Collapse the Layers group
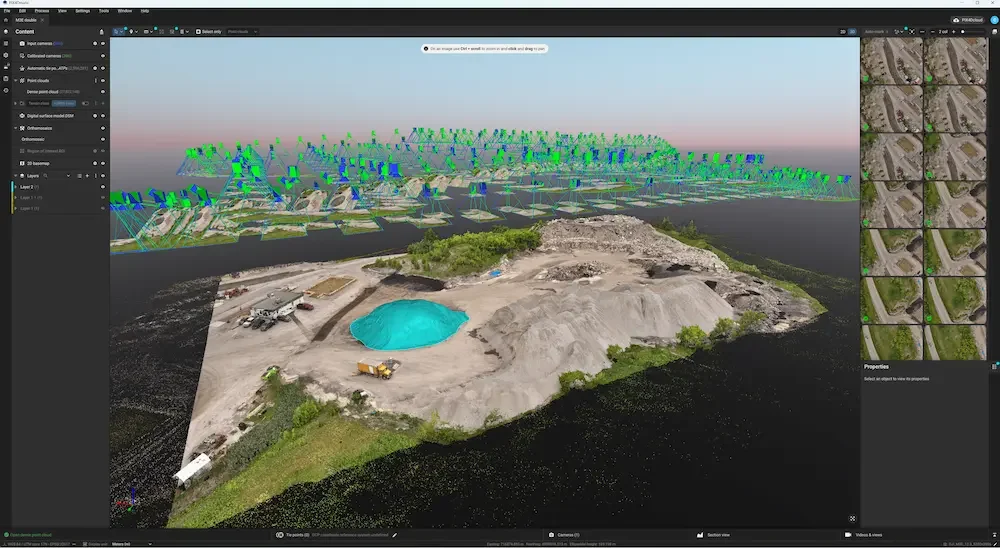1000x548 pixels. 15,175
